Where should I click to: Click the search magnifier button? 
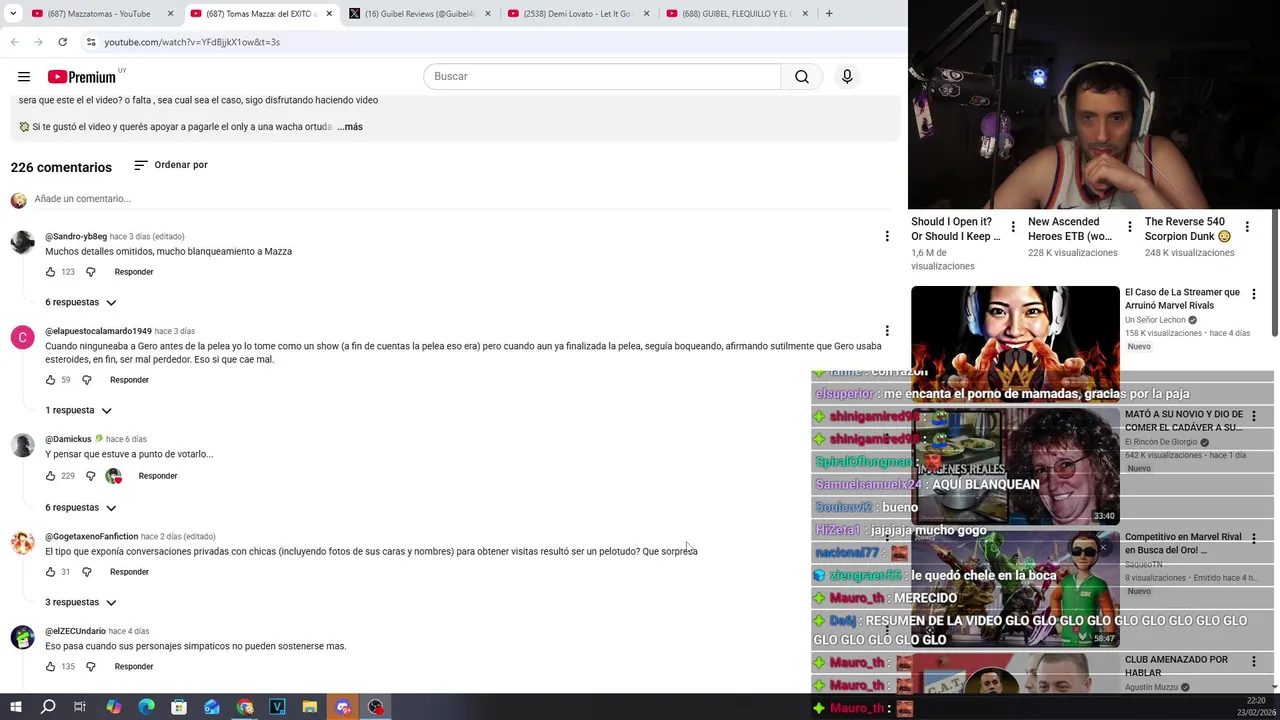[x=802, y=77]
